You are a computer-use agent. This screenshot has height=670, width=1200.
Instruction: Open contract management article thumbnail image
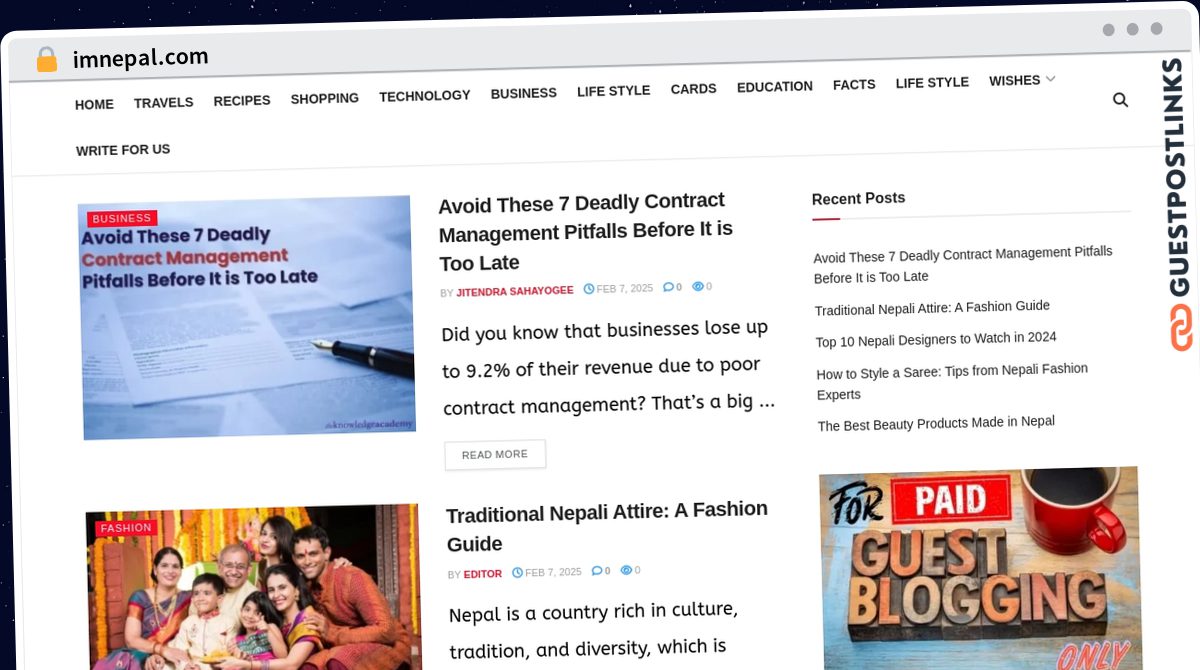tap(247, 318)
